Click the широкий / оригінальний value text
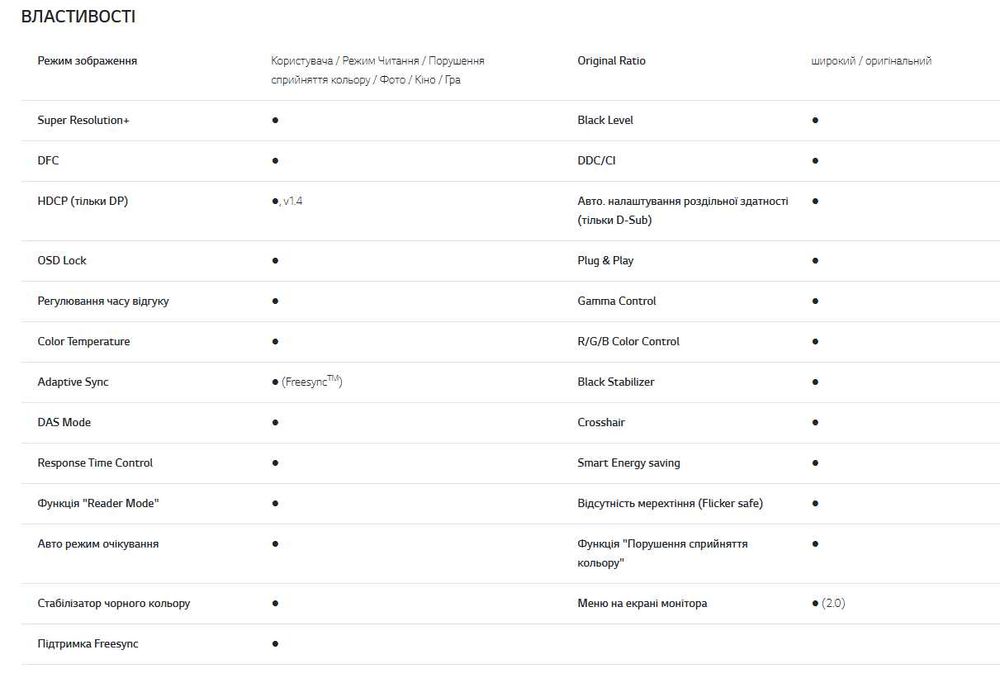Image resolution: width=1000 pixels, height=674 pixels. pos(871,61)
